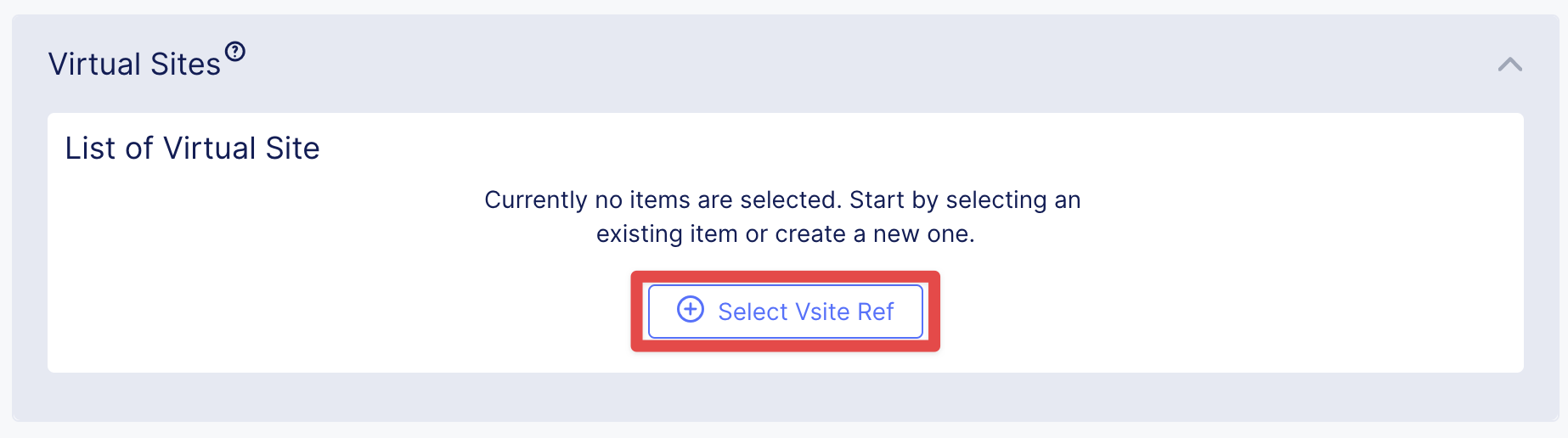Click the plus icon in Select Vsite Ref
Screen dimensions: 1568x438
[690, 310]
